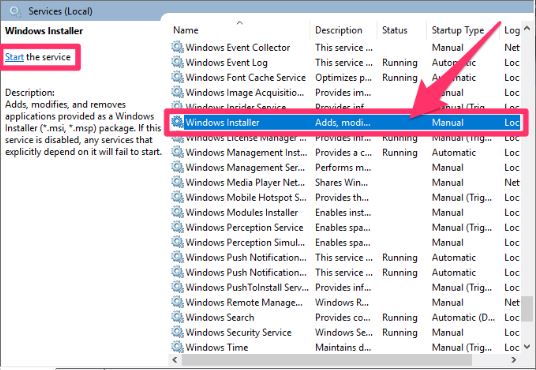Click Running status of Windows Event Log
Image resolution: width=536 pixels, height=370 pixels.
400,63
